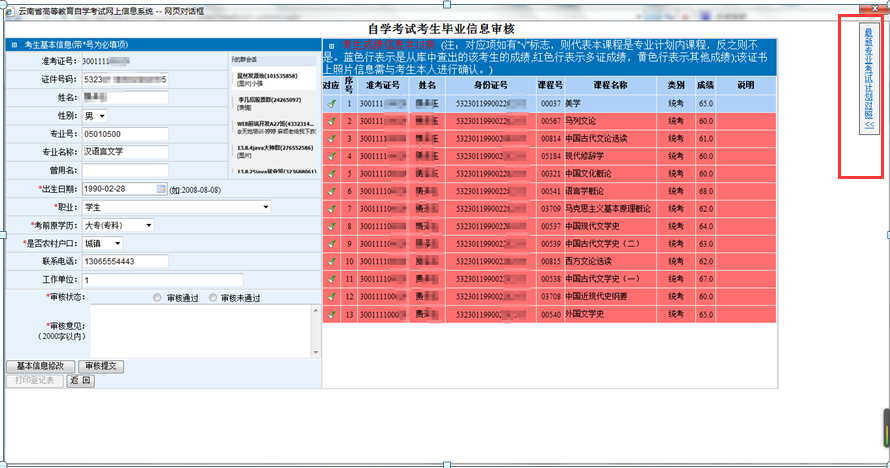Click the green checkmark in the 现代修辞学 row

(331, 156)
